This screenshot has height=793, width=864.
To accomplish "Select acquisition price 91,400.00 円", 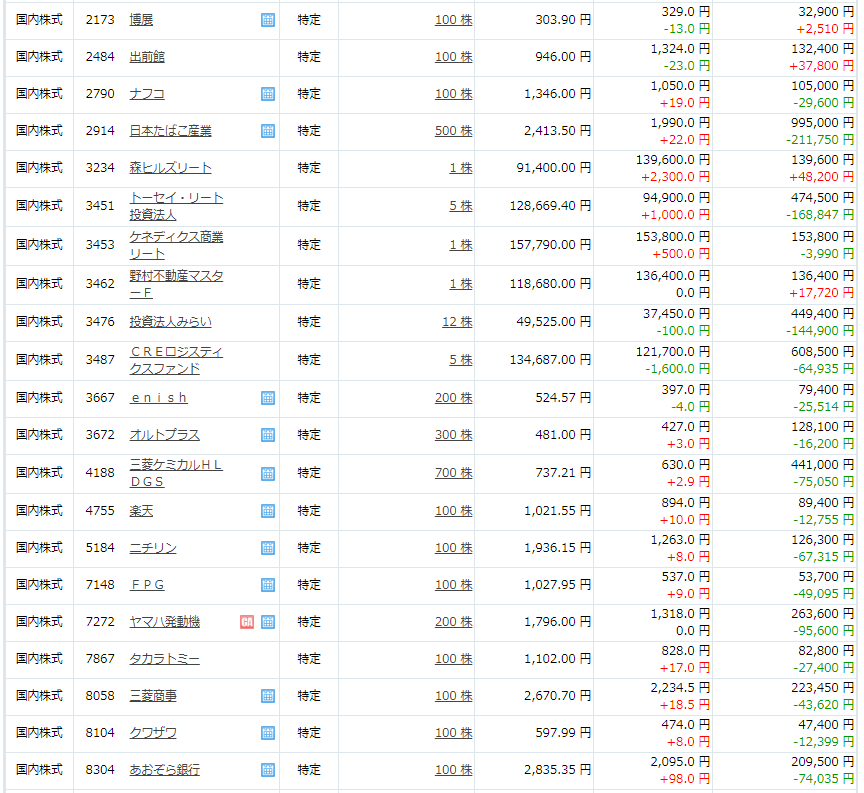I will [x=553, y=168].
